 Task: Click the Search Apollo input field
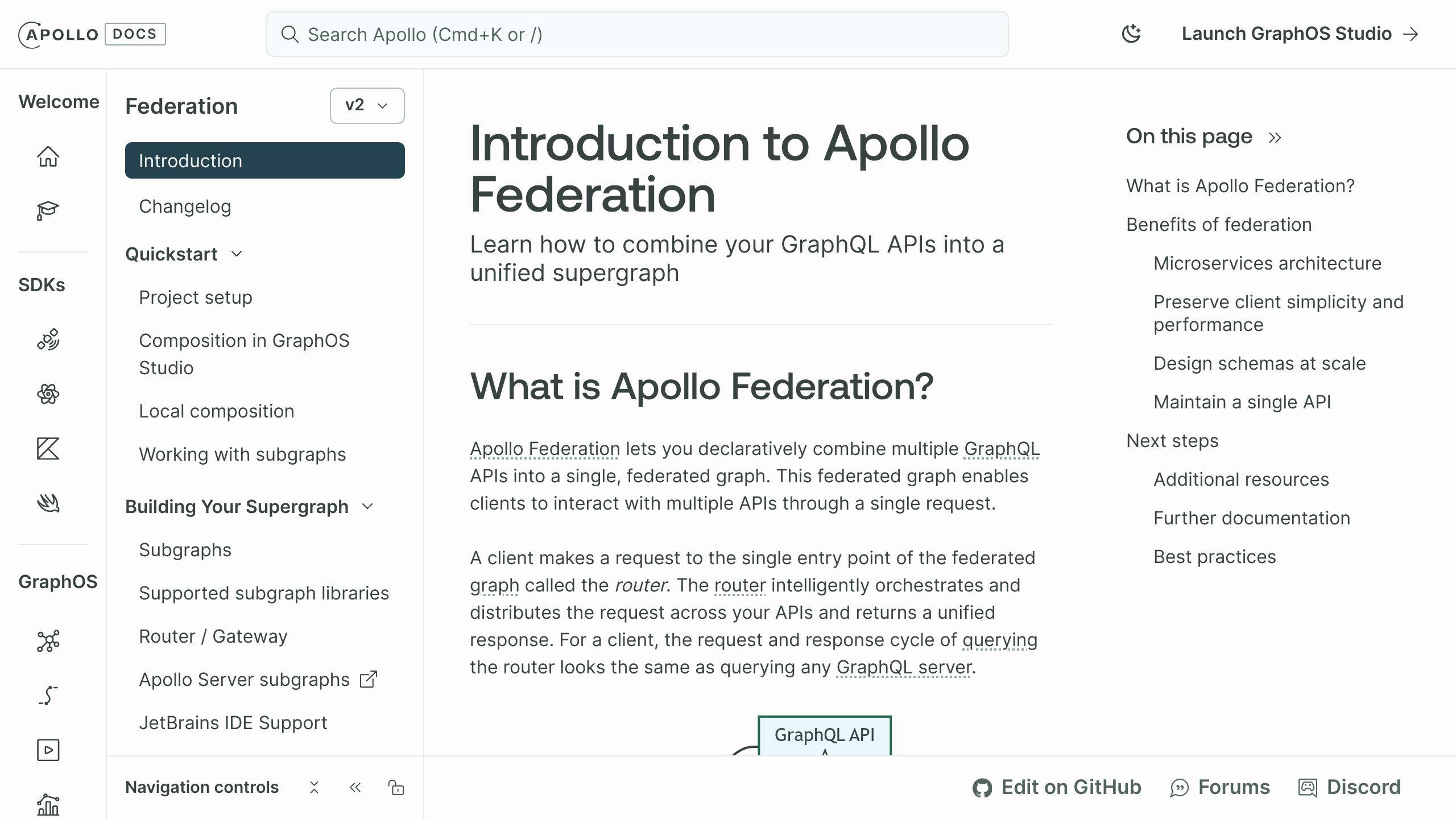coord(637,34)
